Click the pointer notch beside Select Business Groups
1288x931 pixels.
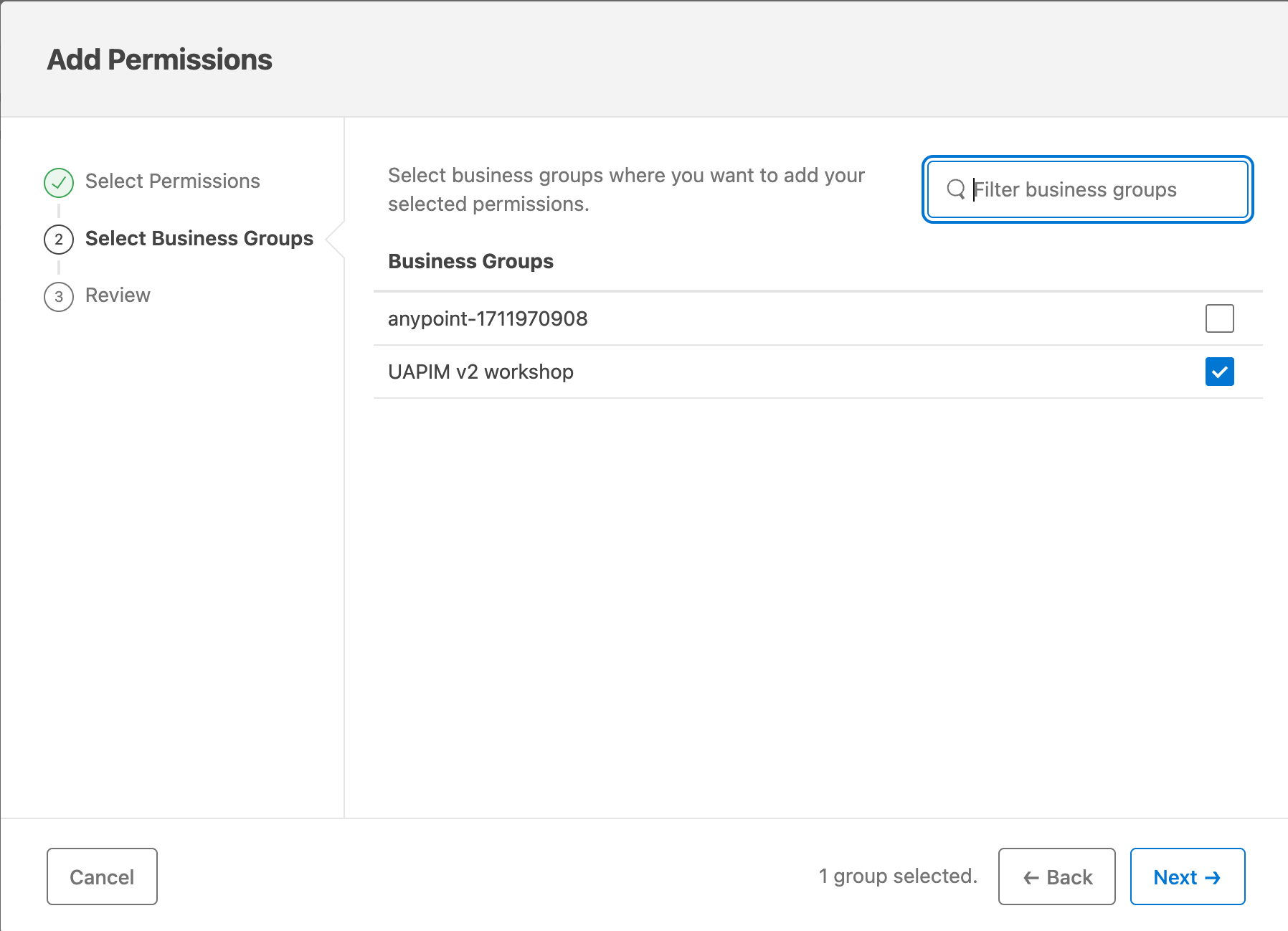[x=336, y=240]
